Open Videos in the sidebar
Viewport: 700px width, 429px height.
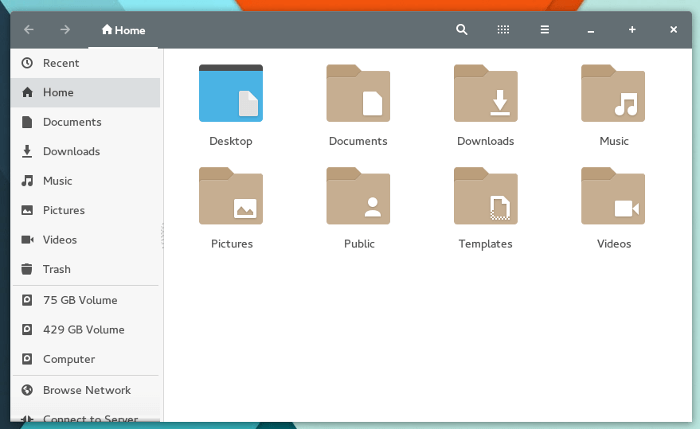click(85, 240)
